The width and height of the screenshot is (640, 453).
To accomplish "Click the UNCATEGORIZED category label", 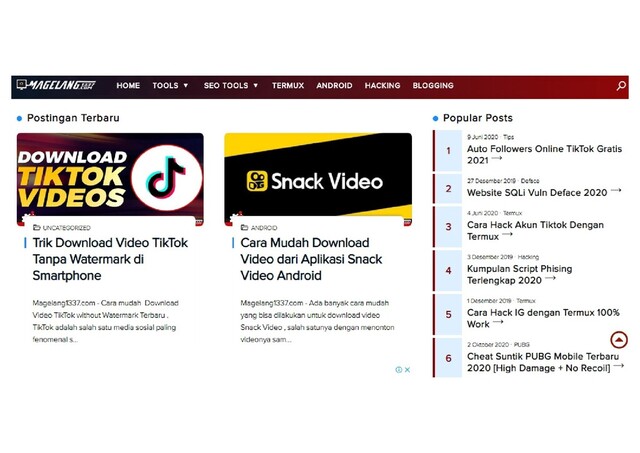I will (67, 228).
